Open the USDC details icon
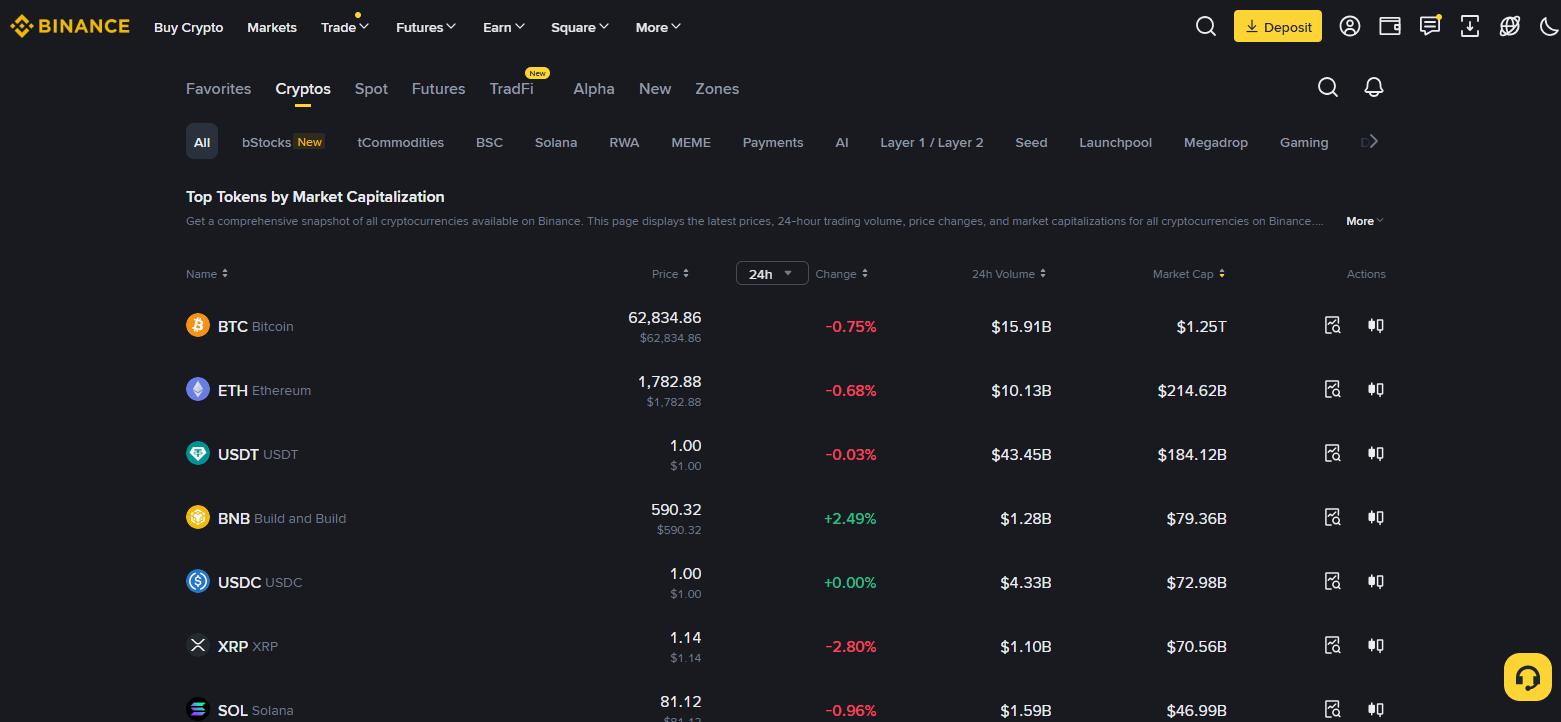This screenshot has width=1561, height=722. [x=1332, y=581]
